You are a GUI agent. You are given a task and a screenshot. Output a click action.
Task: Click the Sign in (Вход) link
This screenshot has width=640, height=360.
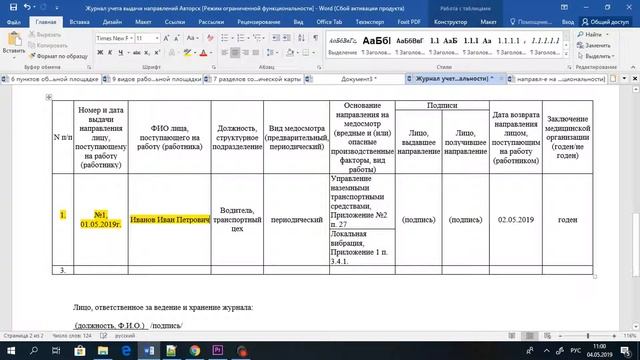point(568,22)
